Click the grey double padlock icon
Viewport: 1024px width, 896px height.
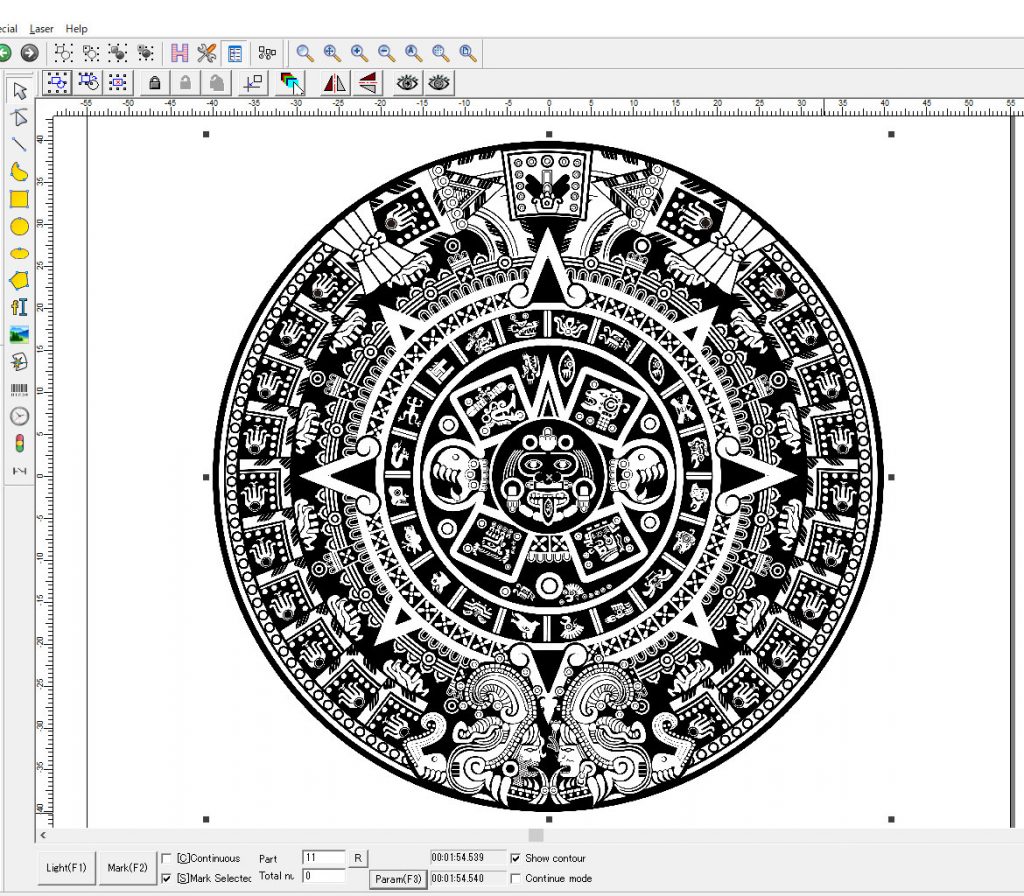217,83
